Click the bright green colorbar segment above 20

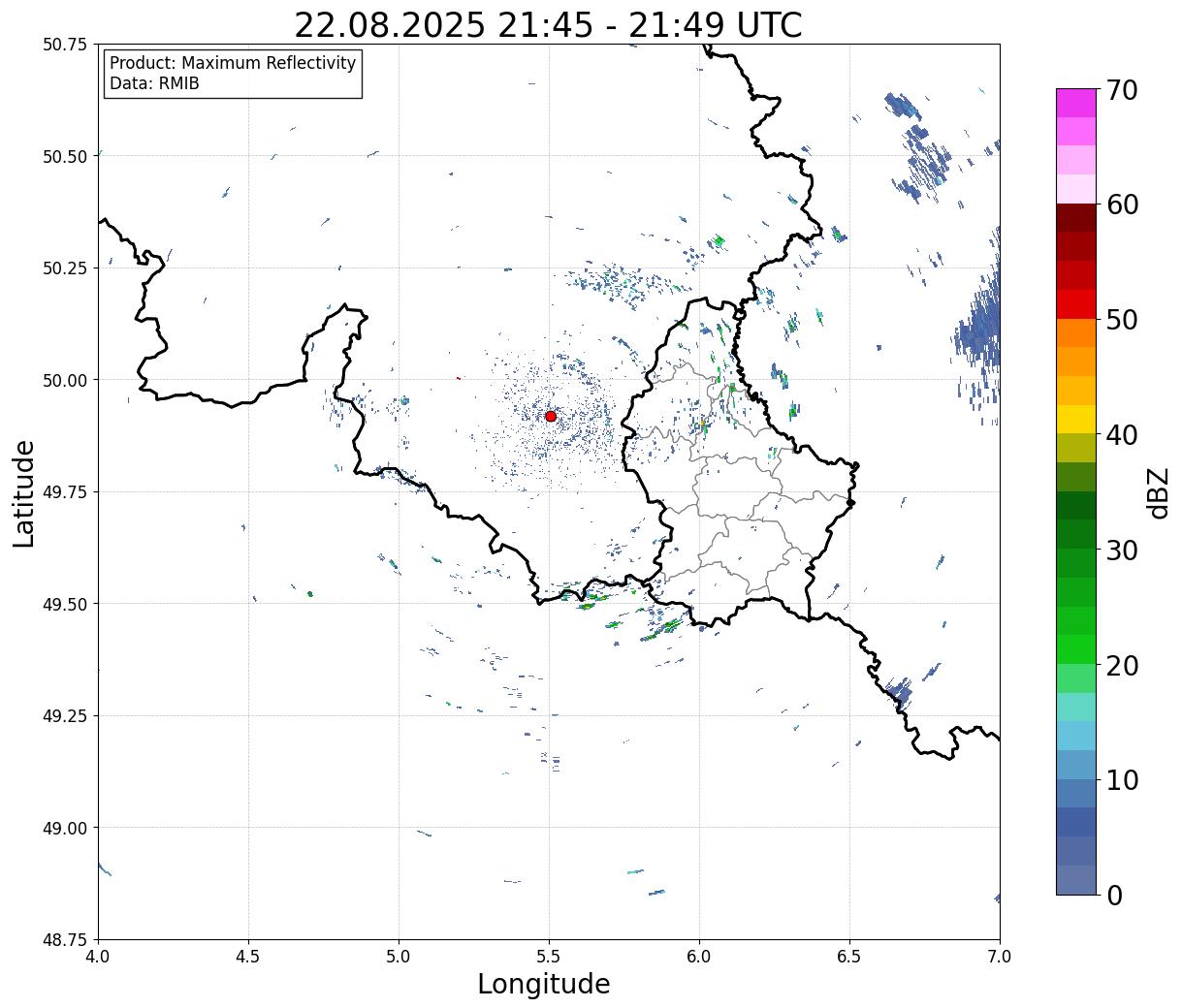[x=1076, y=649]
